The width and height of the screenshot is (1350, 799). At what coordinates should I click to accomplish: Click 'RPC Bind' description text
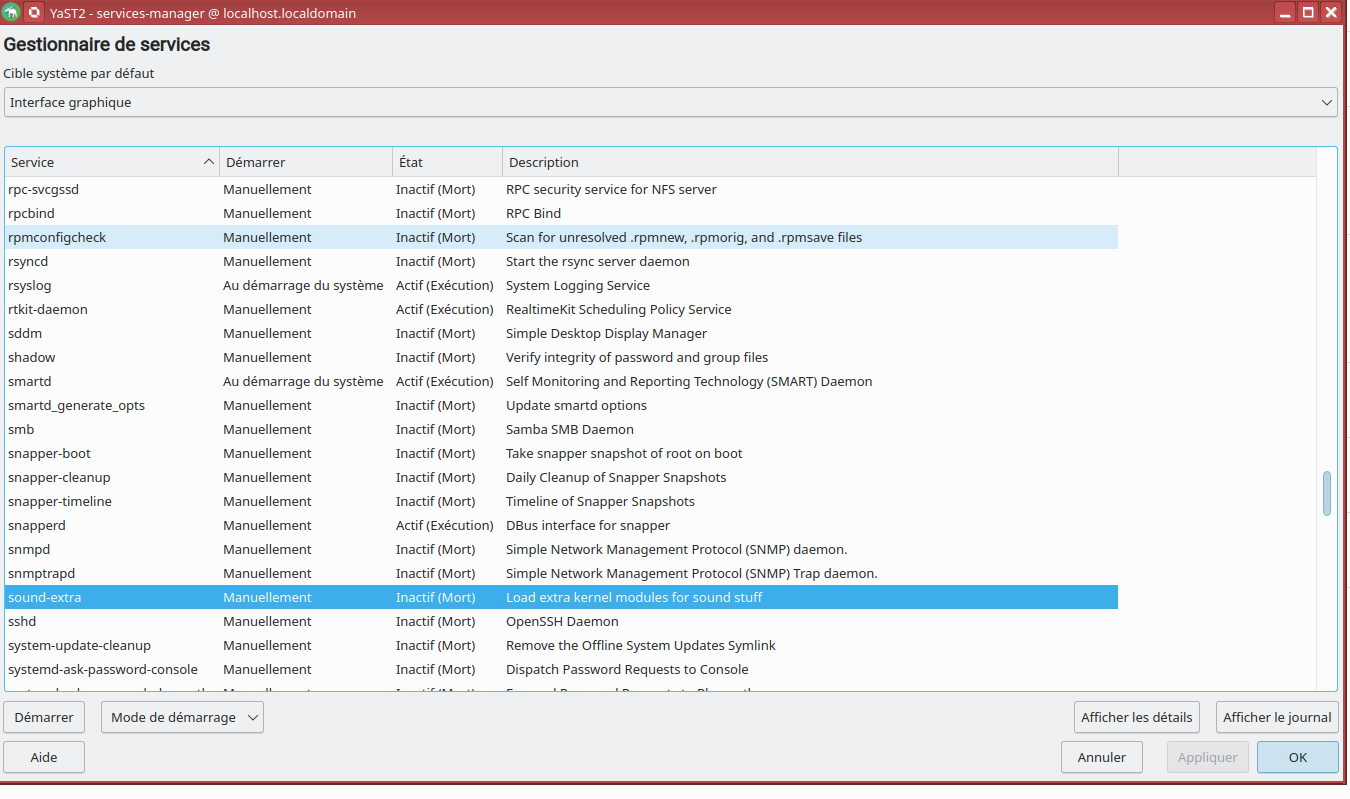(533, 213)
